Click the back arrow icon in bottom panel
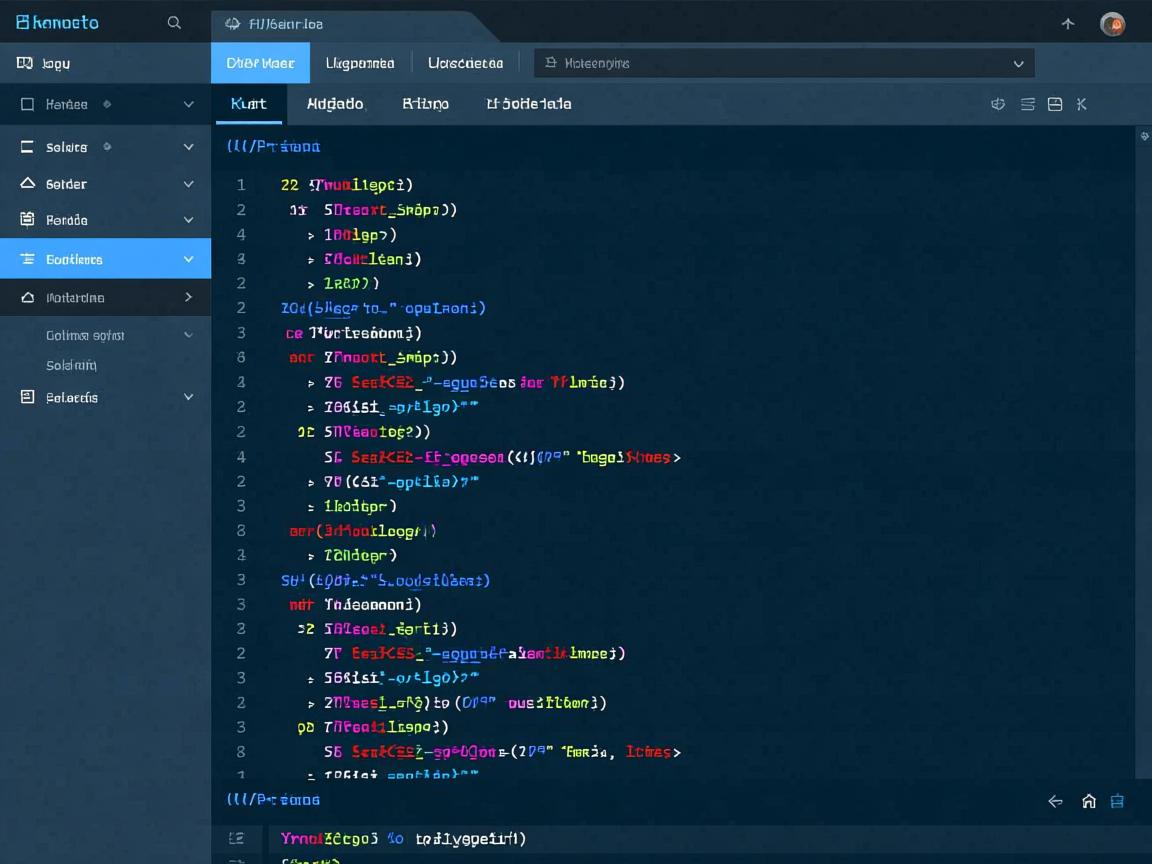 click(1055, 801)
